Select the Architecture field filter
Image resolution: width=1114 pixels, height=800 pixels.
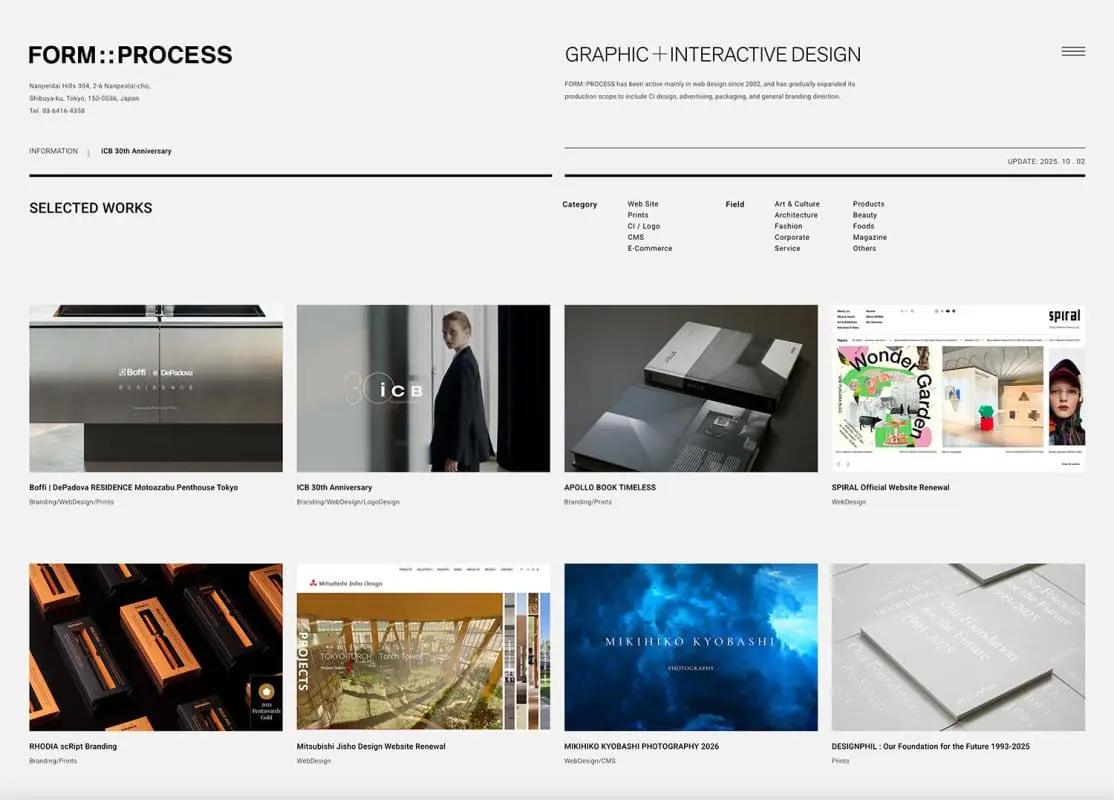(x=796, y=215)
